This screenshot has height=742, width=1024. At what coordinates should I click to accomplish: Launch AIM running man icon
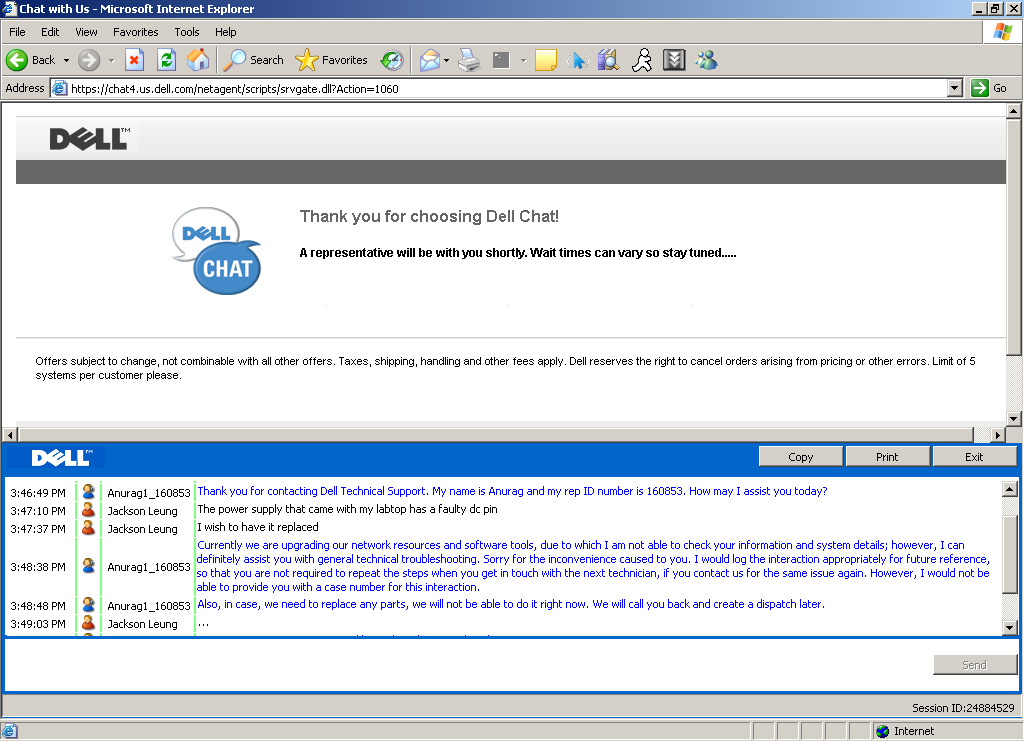pyautogui.click(x=642, y=60)
